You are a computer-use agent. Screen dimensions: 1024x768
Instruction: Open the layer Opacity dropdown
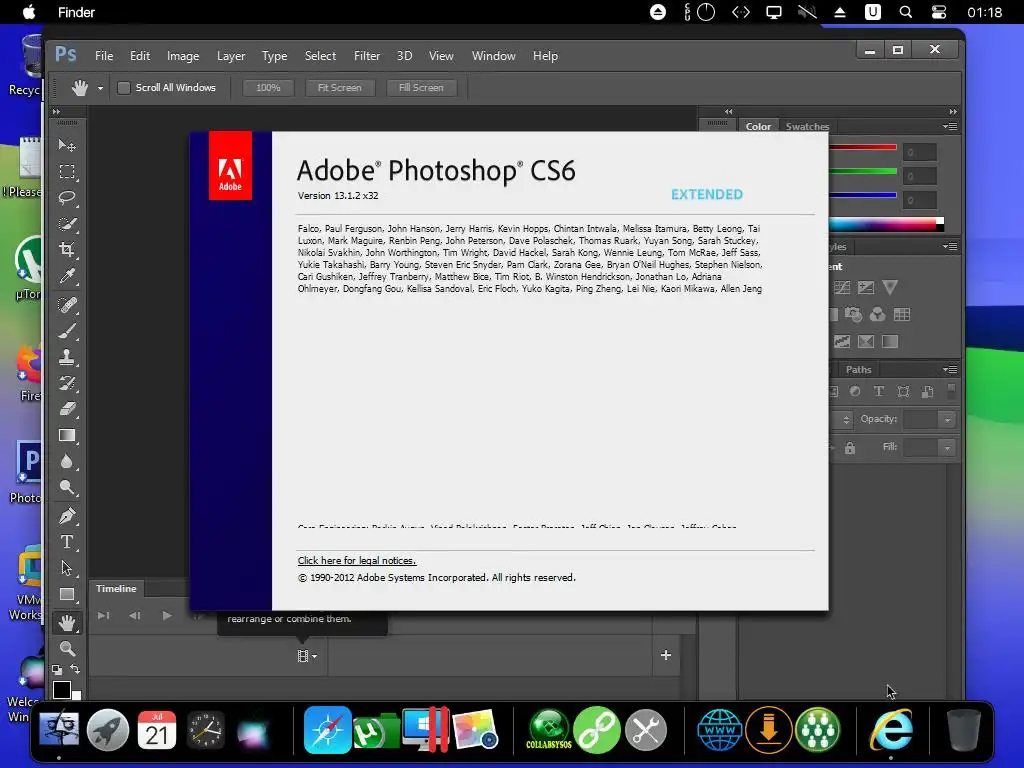947,420
